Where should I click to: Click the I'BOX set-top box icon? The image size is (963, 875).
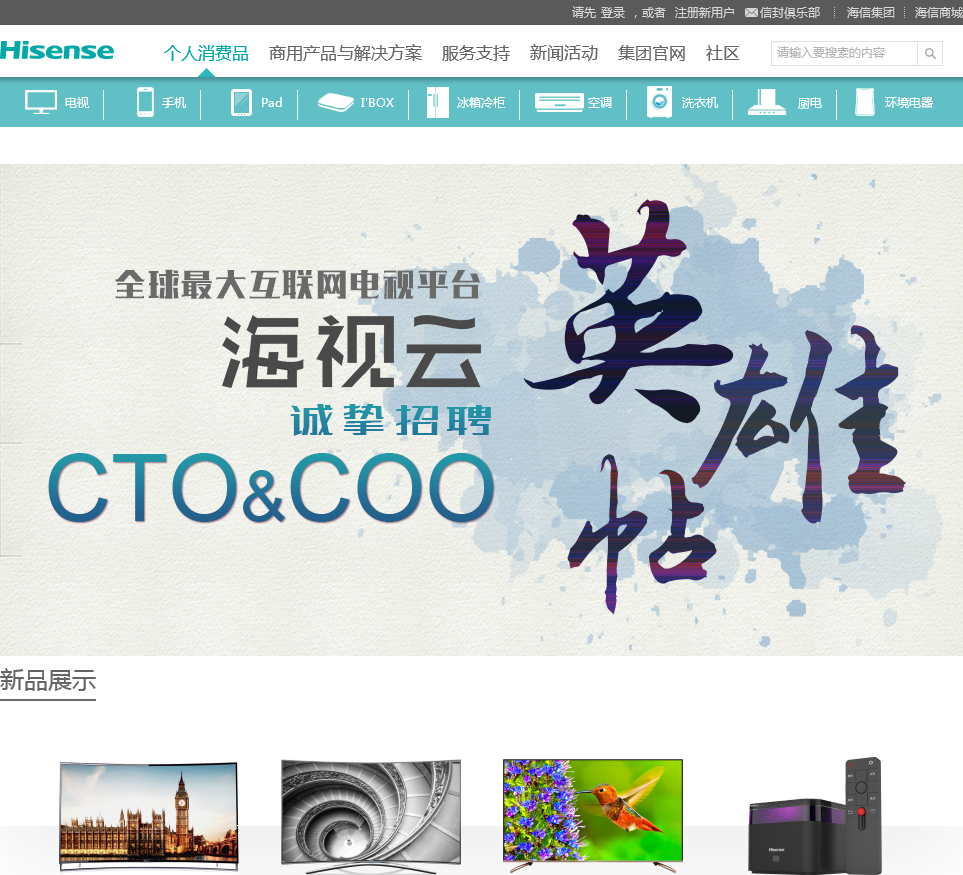point(335,102)
